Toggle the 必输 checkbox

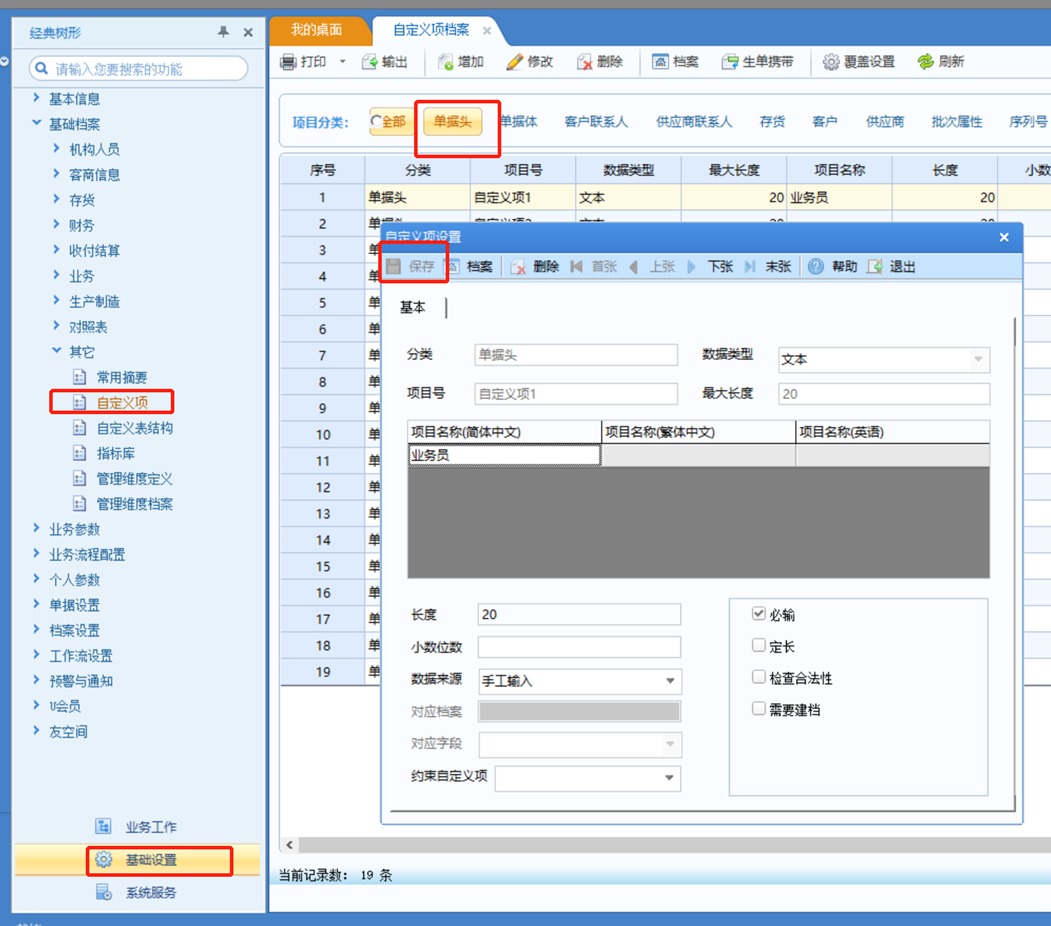pos(759,613)
